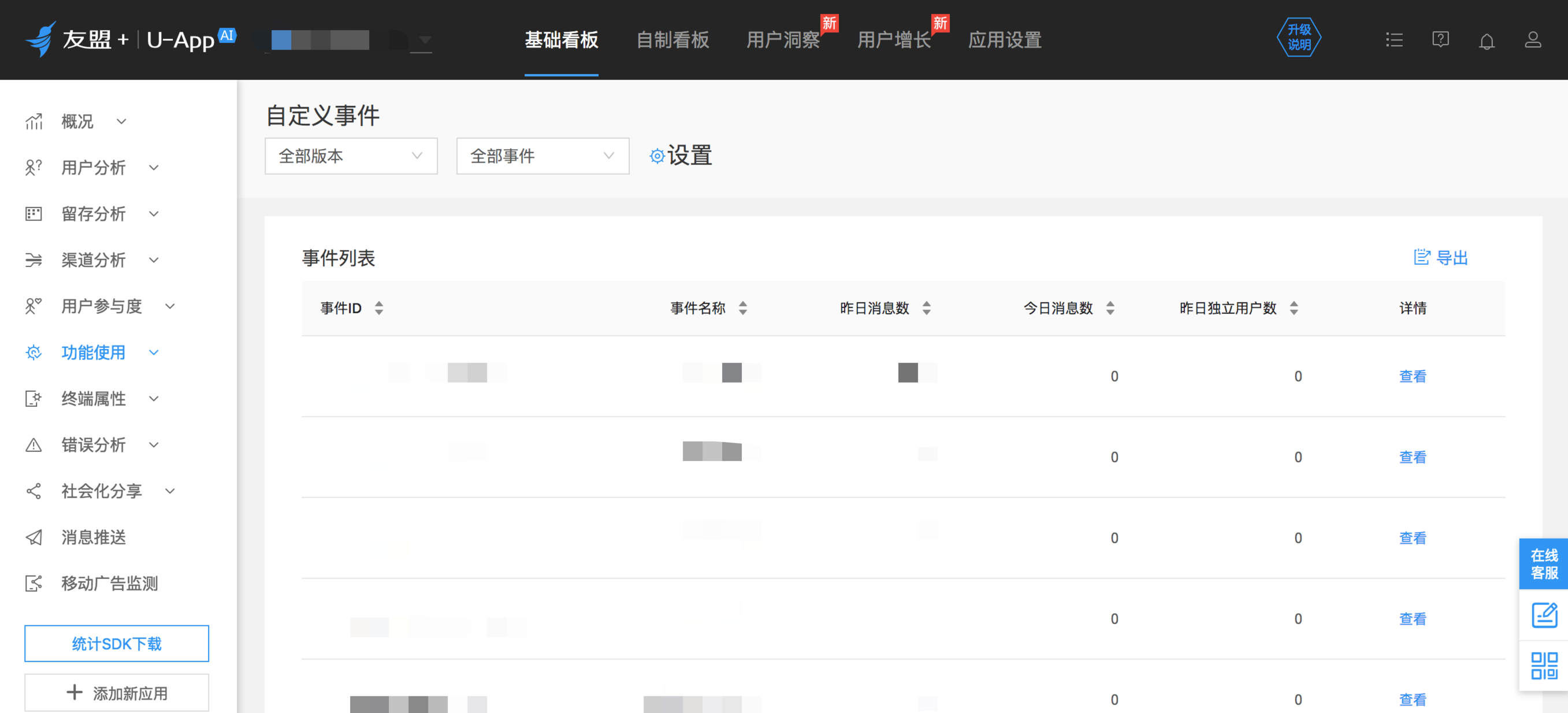
Task: Click the 留存分析 grid icon
Action: 34,214
